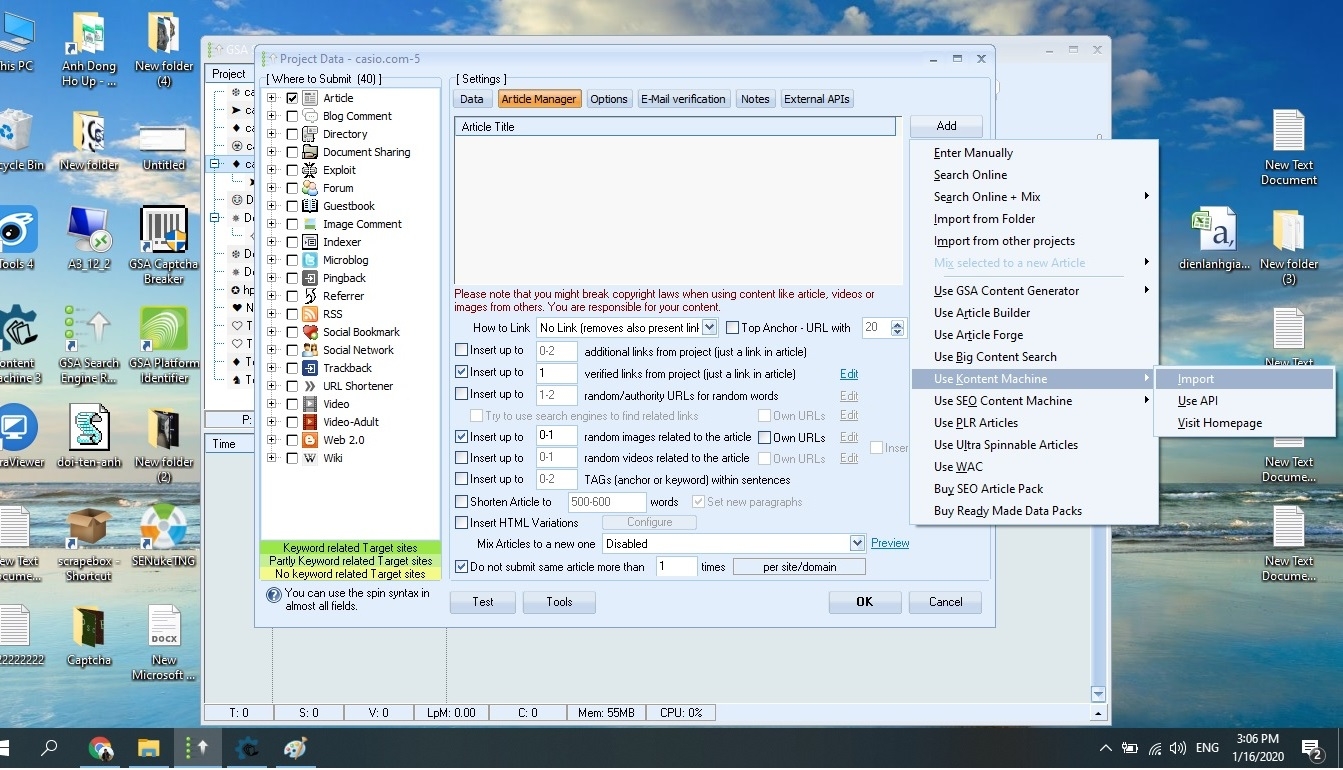Open the E-Mail verification tab

point(684,99)
